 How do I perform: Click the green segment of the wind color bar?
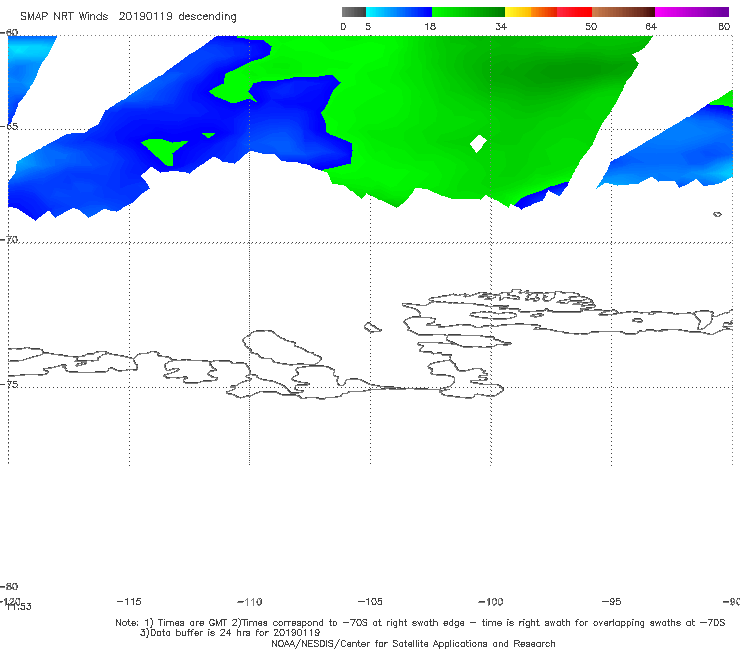coord(468,12)
